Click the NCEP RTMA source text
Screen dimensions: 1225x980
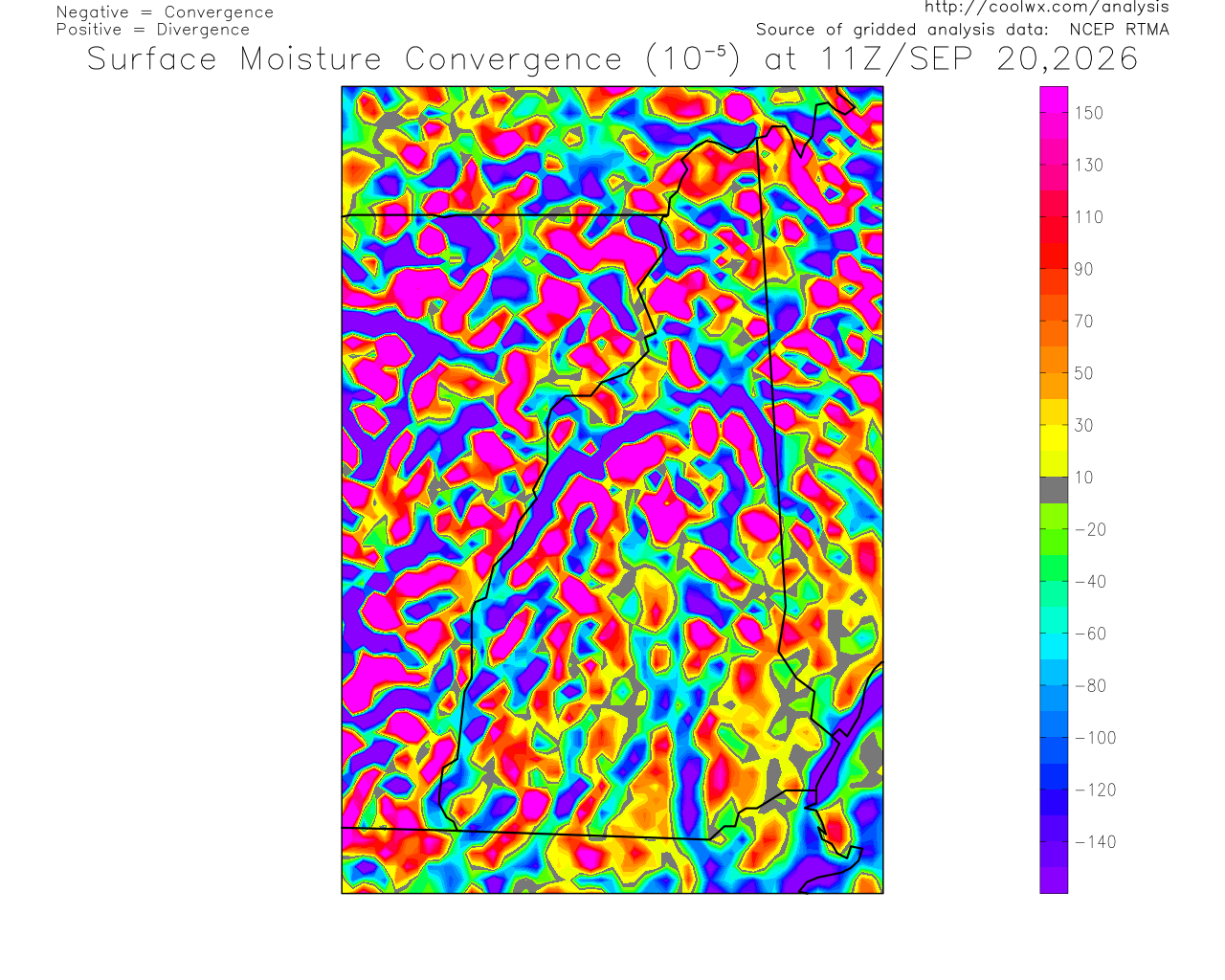pyautogui.click(x=1119, y=30)
